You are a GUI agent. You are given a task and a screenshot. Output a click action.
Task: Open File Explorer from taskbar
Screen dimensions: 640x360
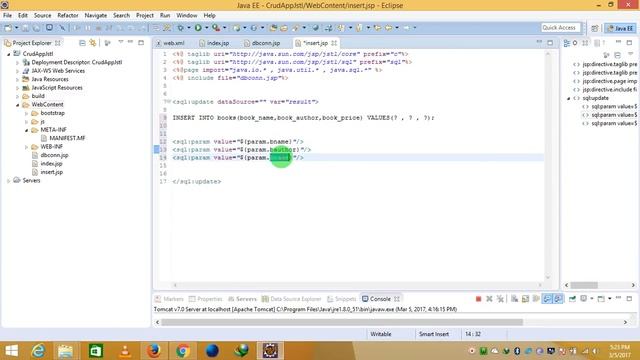coord(65,351)
